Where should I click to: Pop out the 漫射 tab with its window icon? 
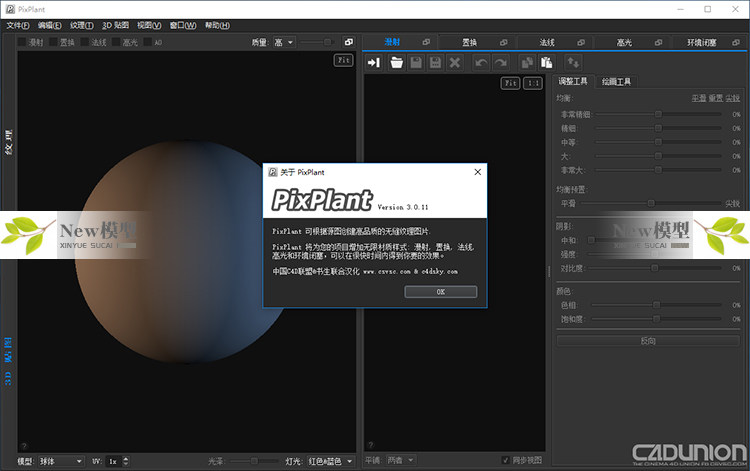pyautogui.click(x=426, y=42)
